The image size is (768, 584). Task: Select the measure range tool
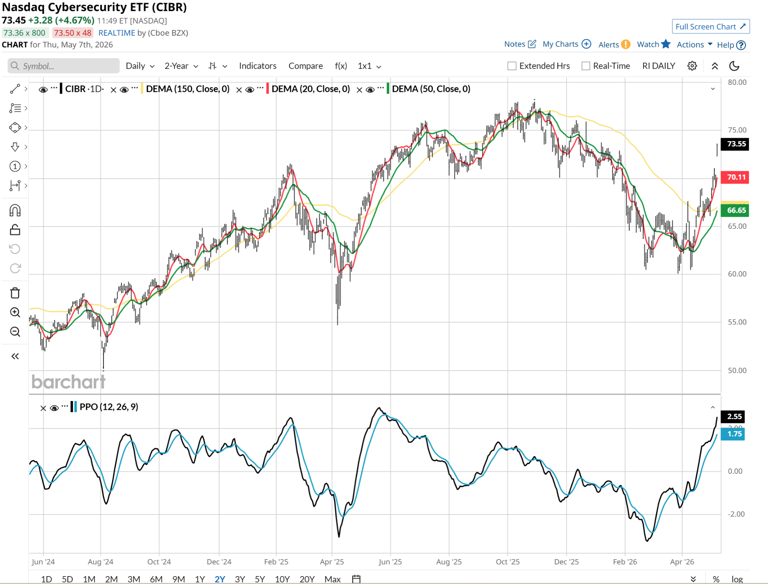point(15,186)
